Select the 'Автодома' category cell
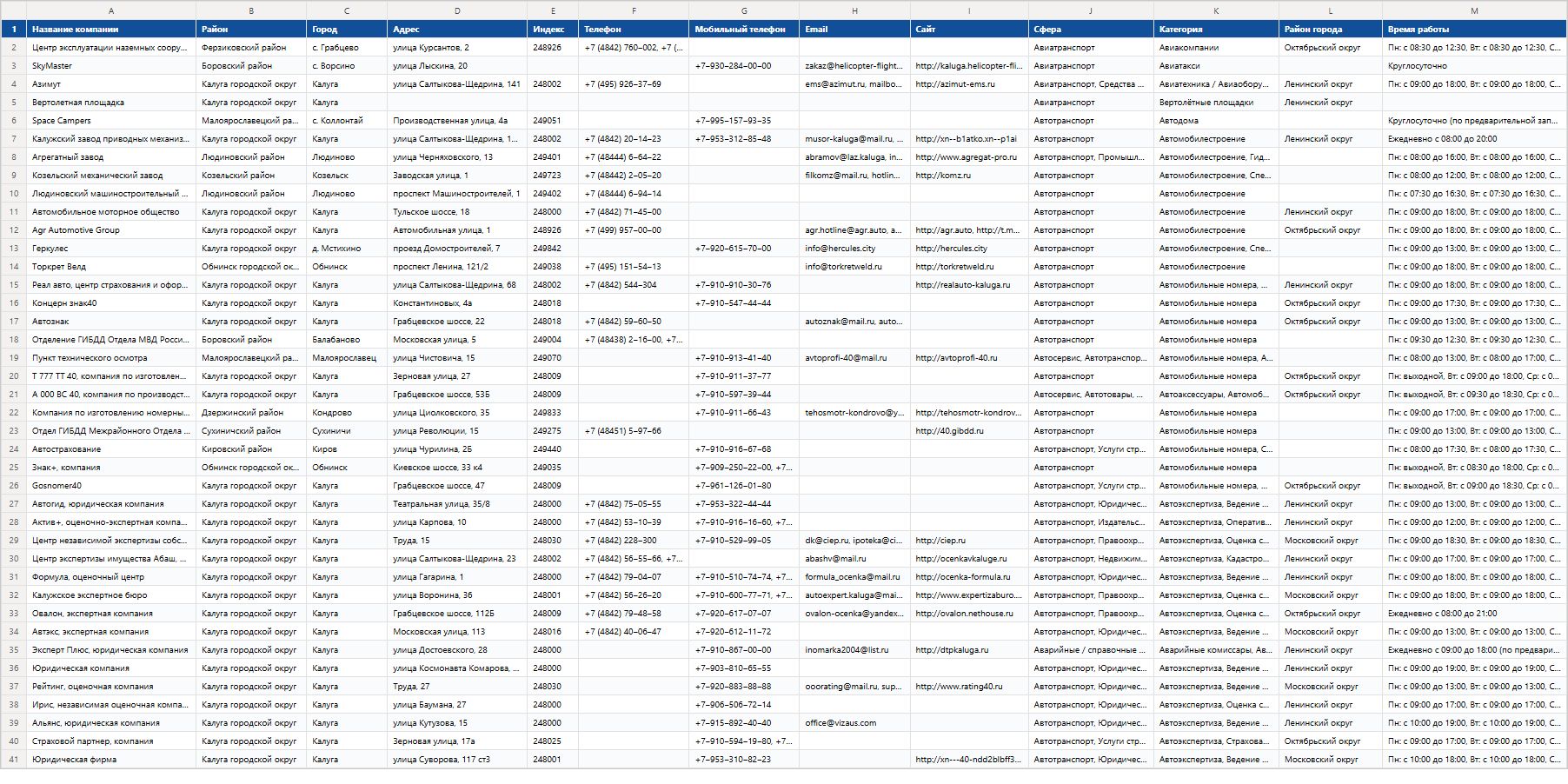Screen dimensions: 1568x784 coord(1216,121)
